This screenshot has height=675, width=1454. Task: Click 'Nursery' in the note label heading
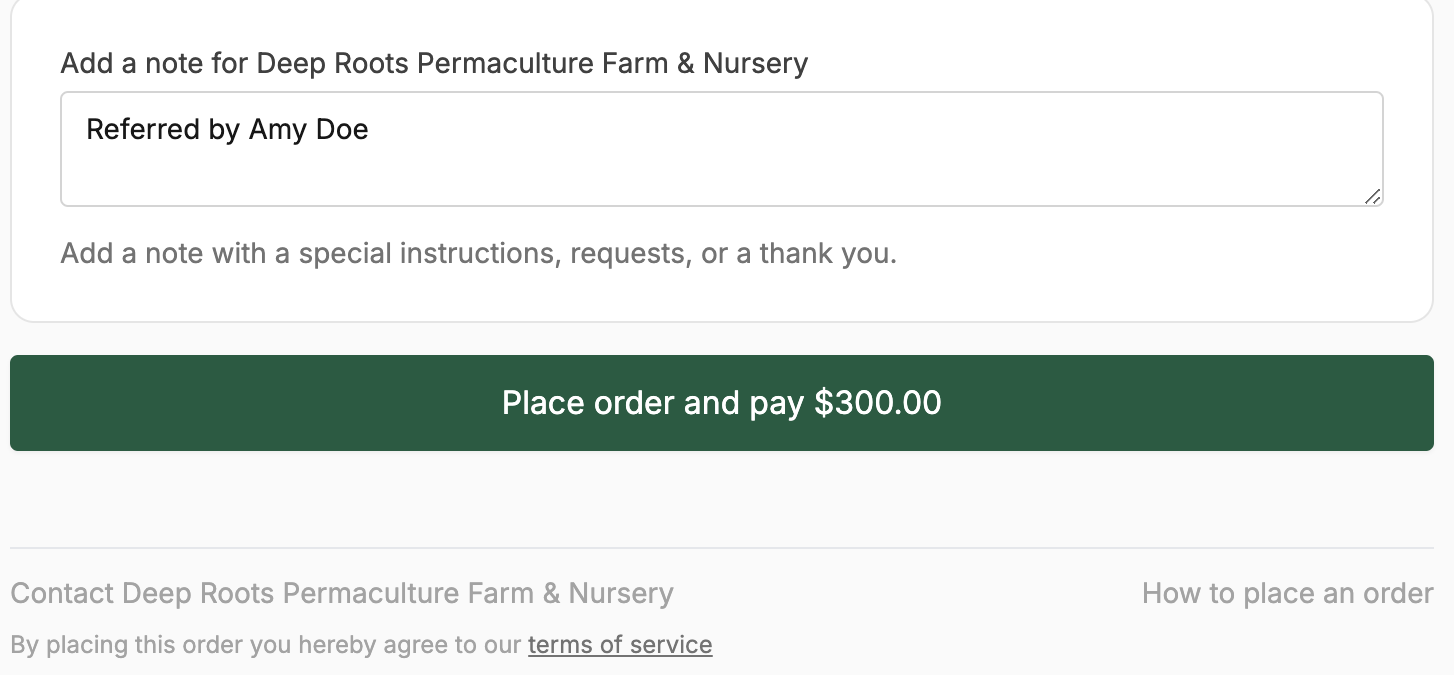[755, 64]
